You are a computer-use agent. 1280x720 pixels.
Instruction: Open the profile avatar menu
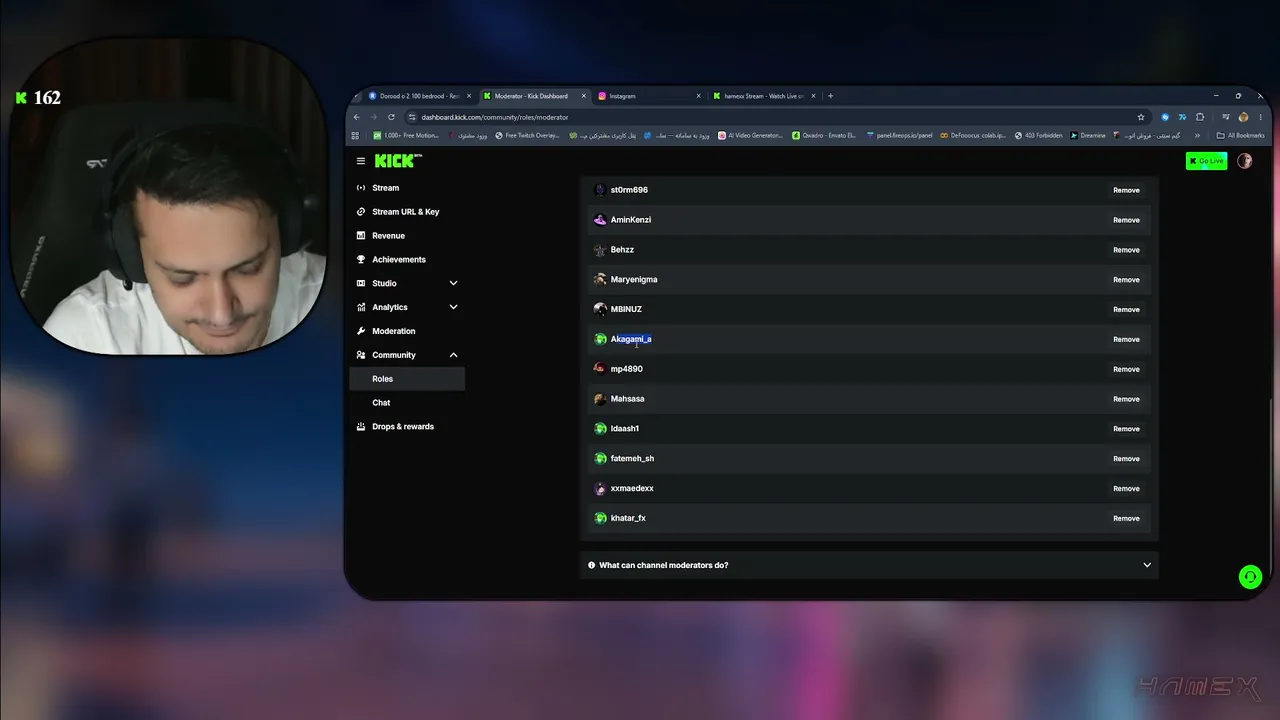click(x=1244, y=161)
